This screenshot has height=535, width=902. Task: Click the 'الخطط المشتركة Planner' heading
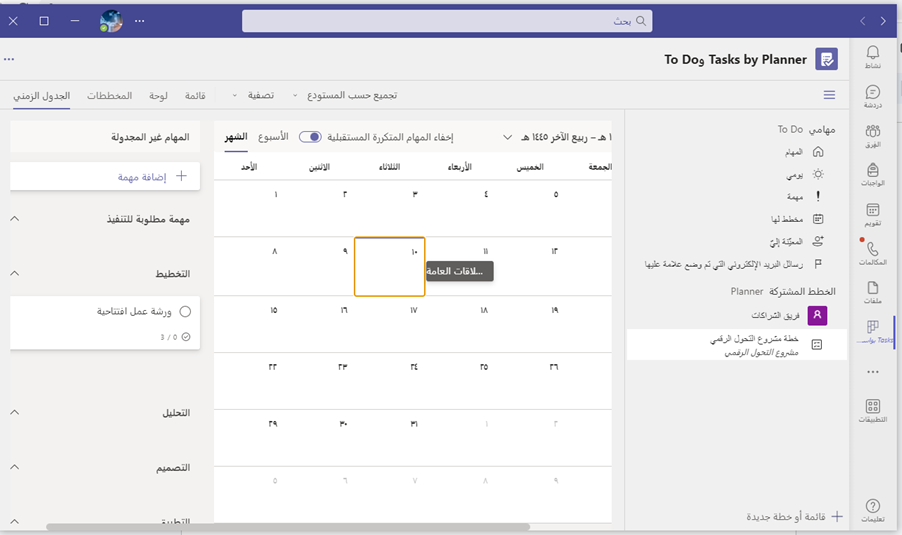click(783, 292)
